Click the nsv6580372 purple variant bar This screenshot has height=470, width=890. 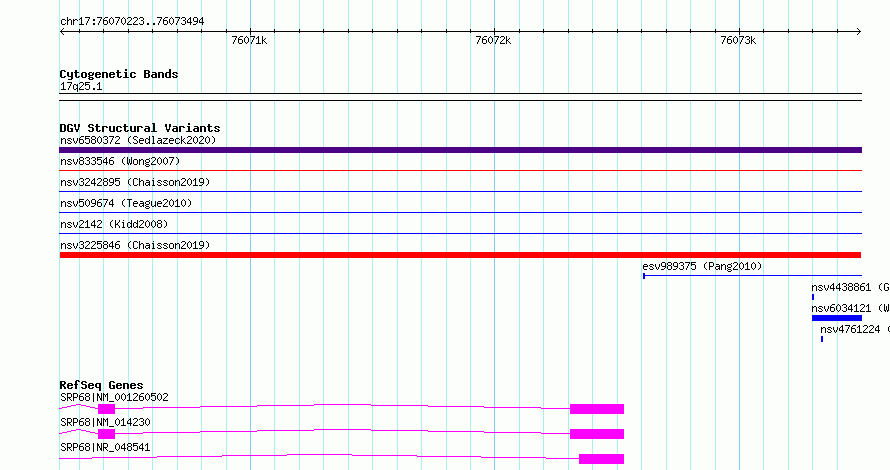click(x=460, y=150)
